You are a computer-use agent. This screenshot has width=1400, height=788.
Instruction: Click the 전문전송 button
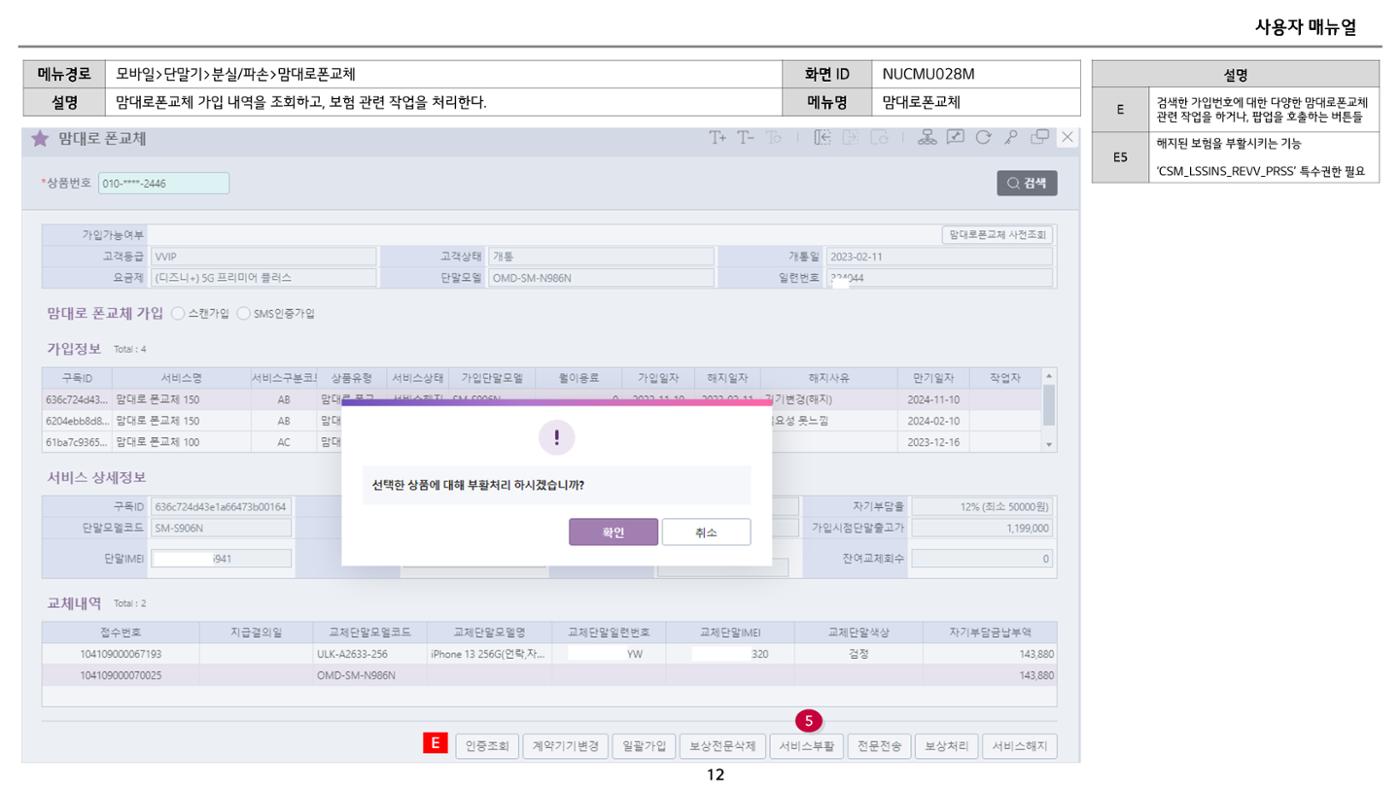[x=880, y=745]
